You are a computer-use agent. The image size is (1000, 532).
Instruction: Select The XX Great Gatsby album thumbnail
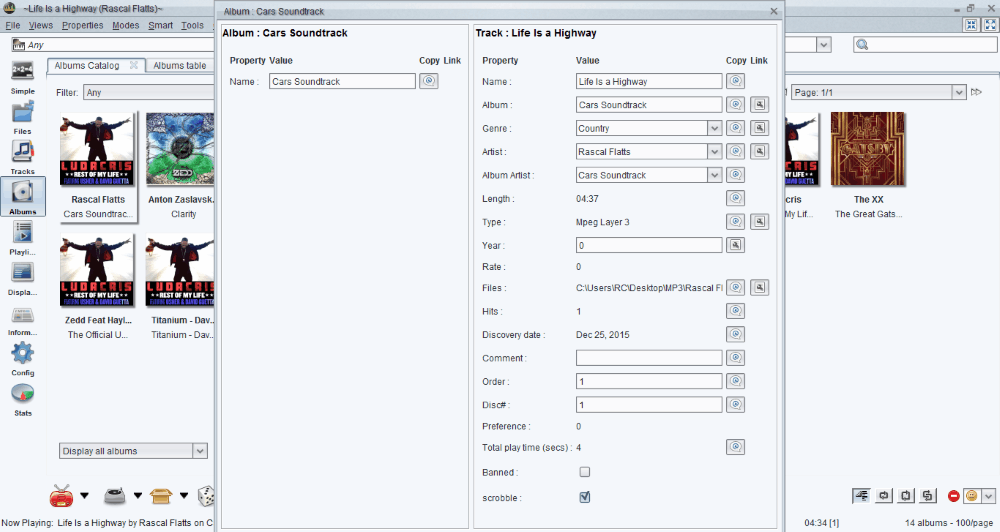click(x=867, y=149)
